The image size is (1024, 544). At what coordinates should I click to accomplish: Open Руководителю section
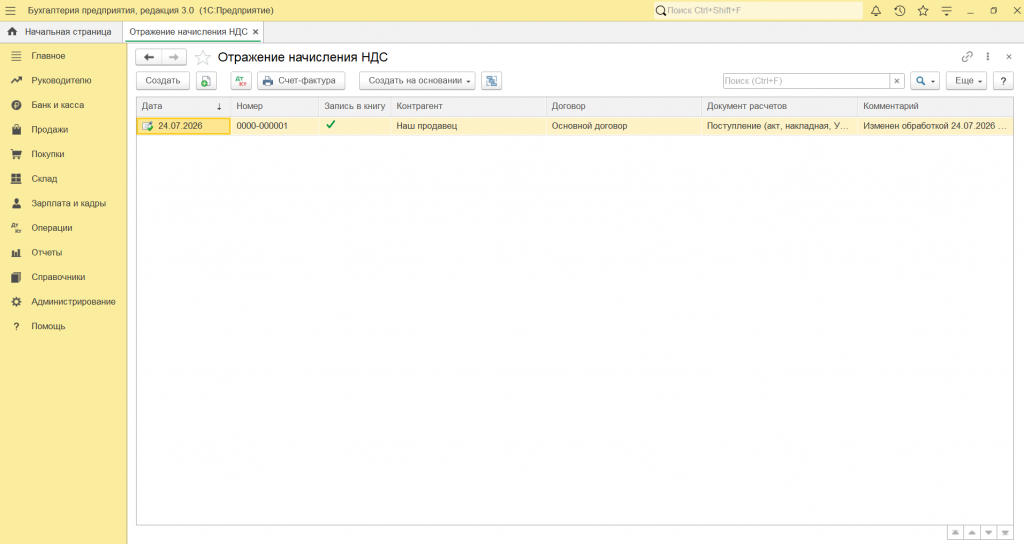[61, 80]
